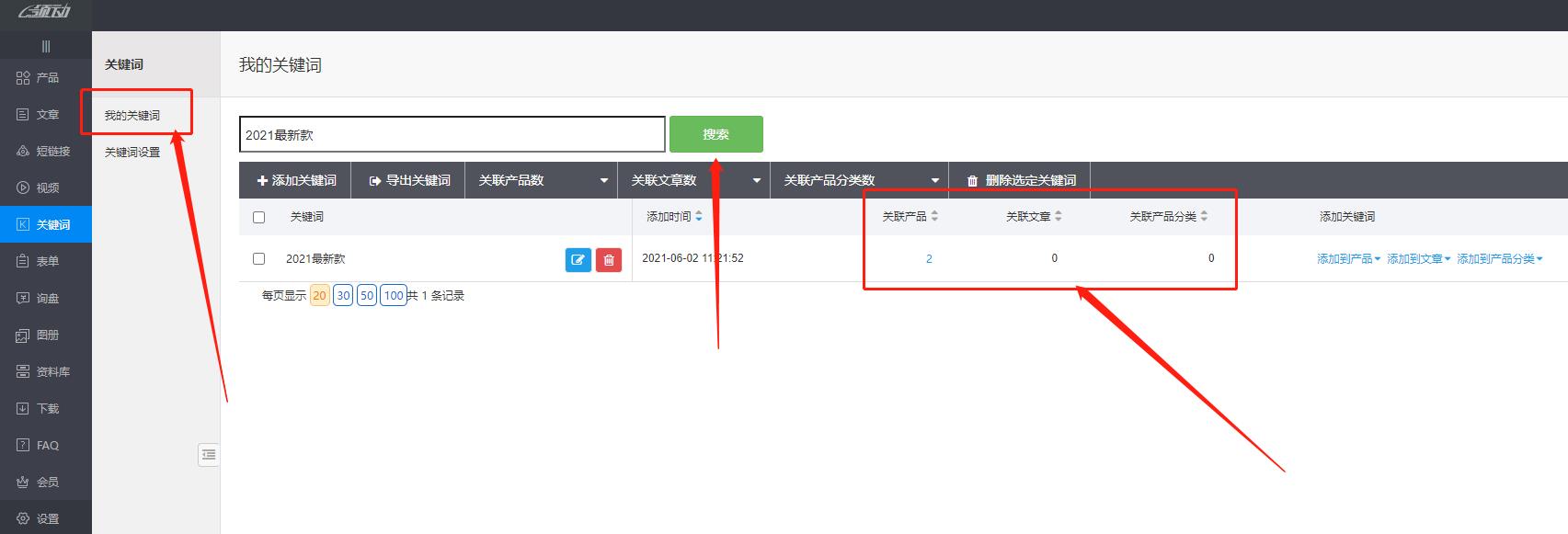The width and height of the screenshot is (1568, 534).
Task: Open the 视频 section in sidebar
Action: [46, 187]
